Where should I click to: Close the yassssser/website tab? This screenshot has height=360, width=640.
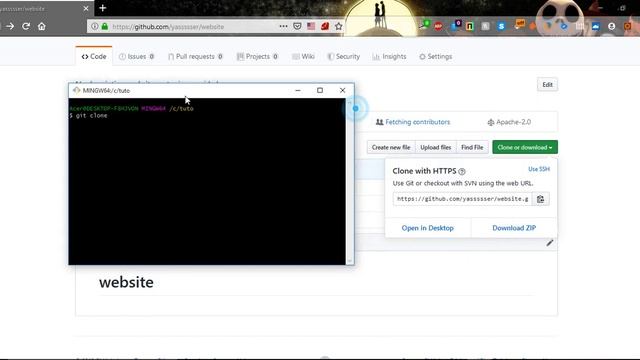click(x=86, y=8)
